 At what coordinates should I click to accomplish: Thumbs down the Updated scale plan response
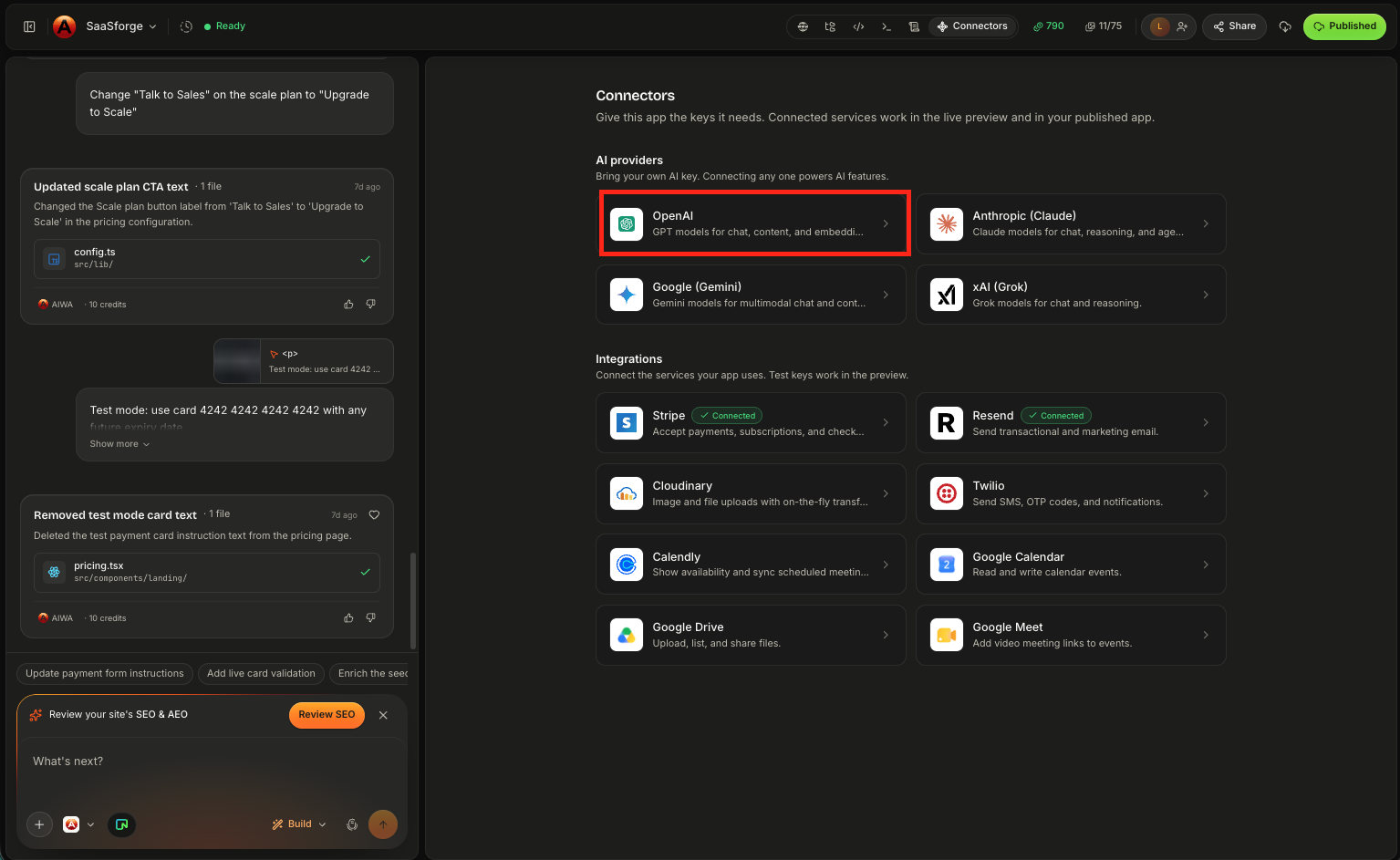[370, 305]
